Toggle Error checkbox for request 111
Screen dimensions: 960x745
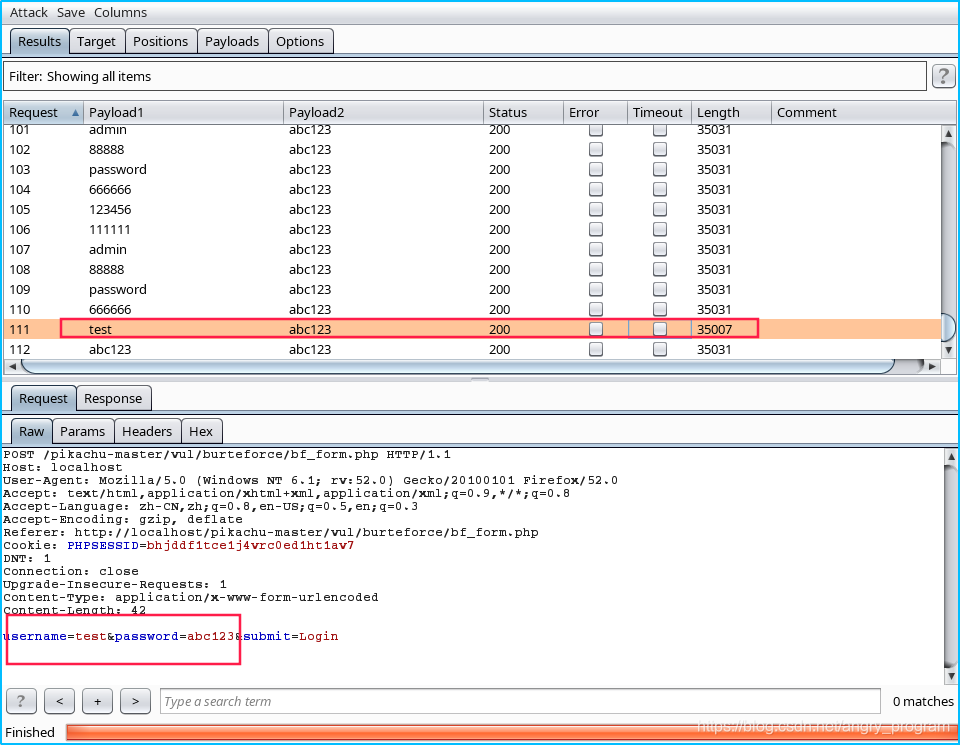(x=596, y=329)
